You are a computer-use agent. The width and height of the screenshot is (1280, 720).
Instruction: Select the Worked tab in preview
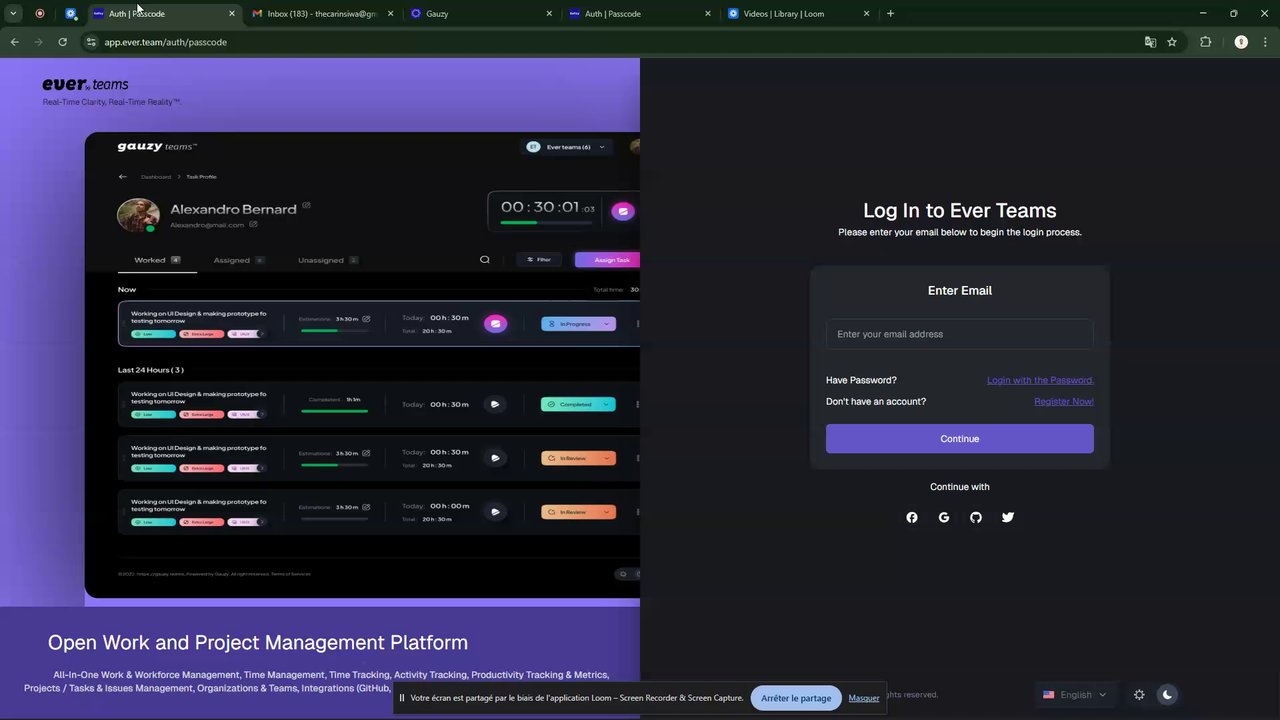point(157,260)
